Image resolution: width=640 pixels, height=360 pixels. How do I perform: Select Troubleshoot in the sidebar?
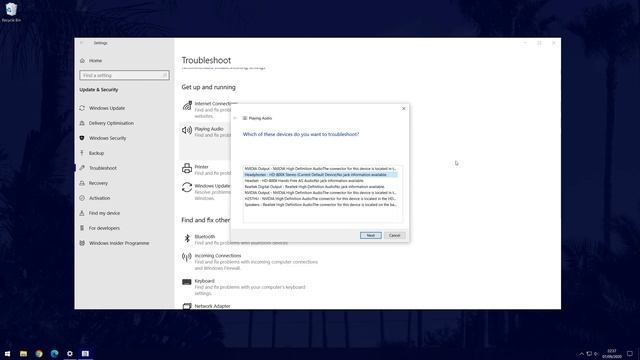tap(102, 168)
